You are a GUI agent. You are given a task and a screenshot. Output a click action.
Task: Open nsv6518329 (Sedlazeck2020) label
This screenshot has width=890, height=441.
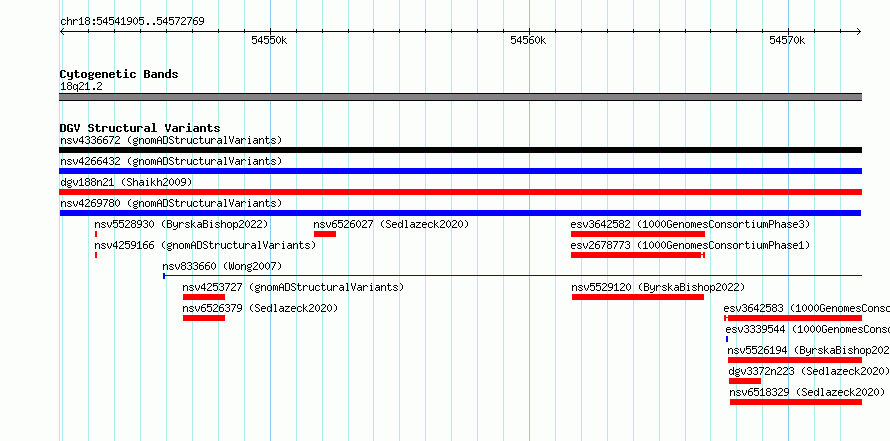[807, 392]
